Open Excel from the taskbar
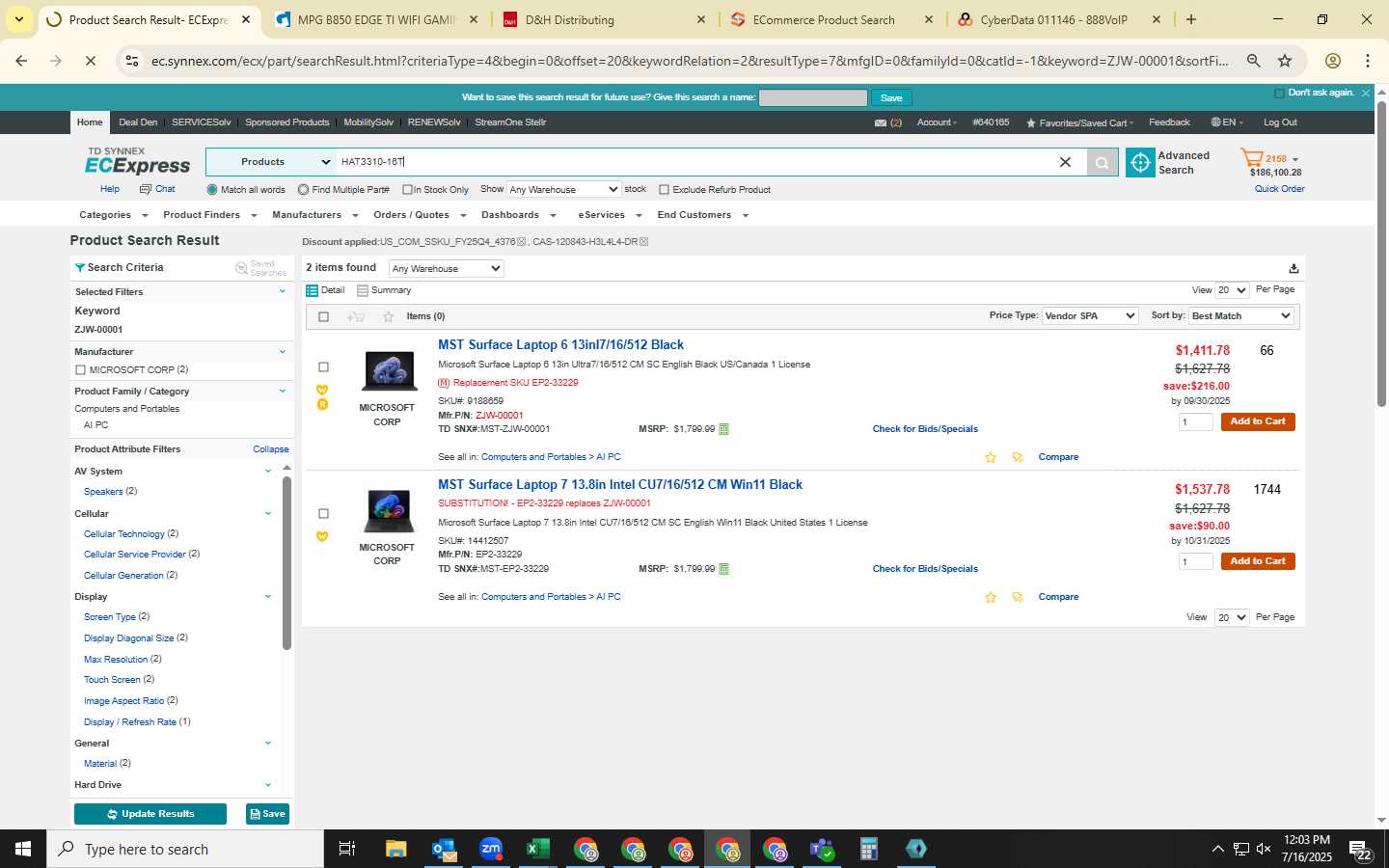 537,849
